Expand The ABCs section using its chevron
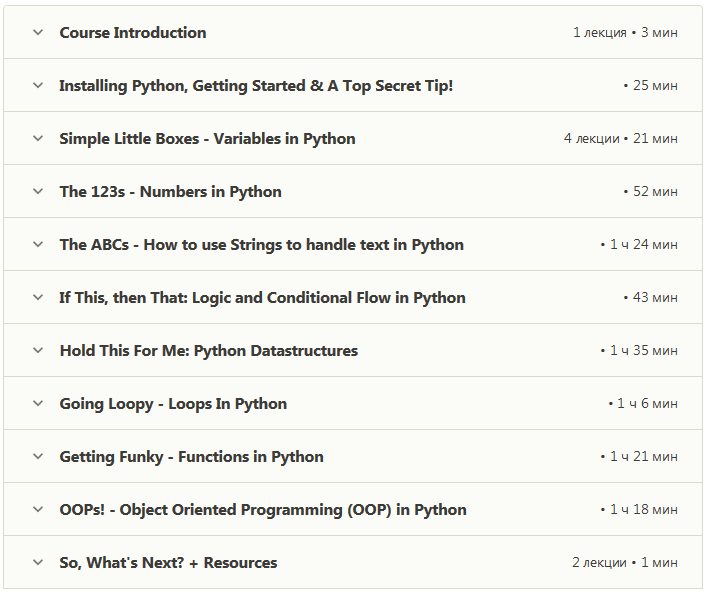Screen dimensions: 710x592 38,245
